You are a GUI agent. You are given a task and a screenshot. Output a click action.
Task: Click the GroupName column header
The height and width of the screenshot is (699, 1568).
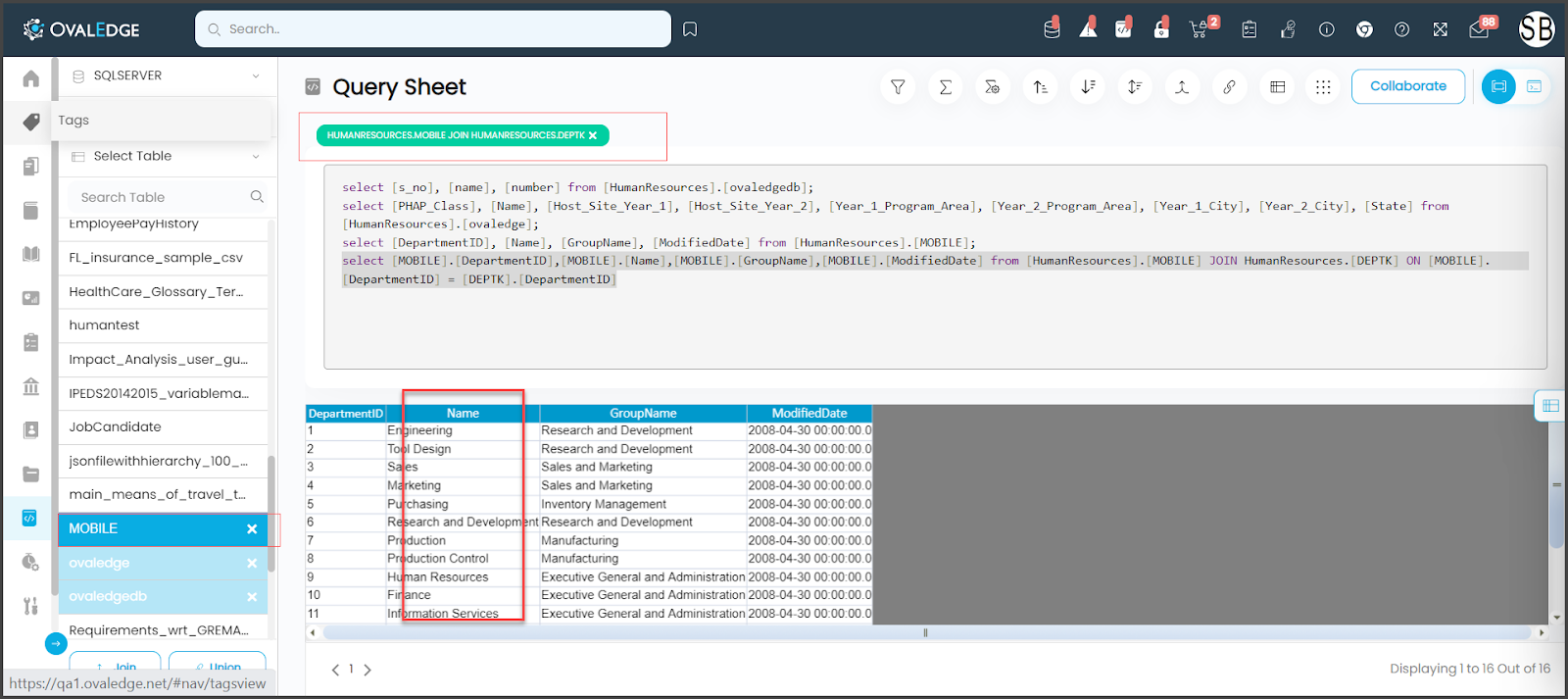[x=643, y=414]
